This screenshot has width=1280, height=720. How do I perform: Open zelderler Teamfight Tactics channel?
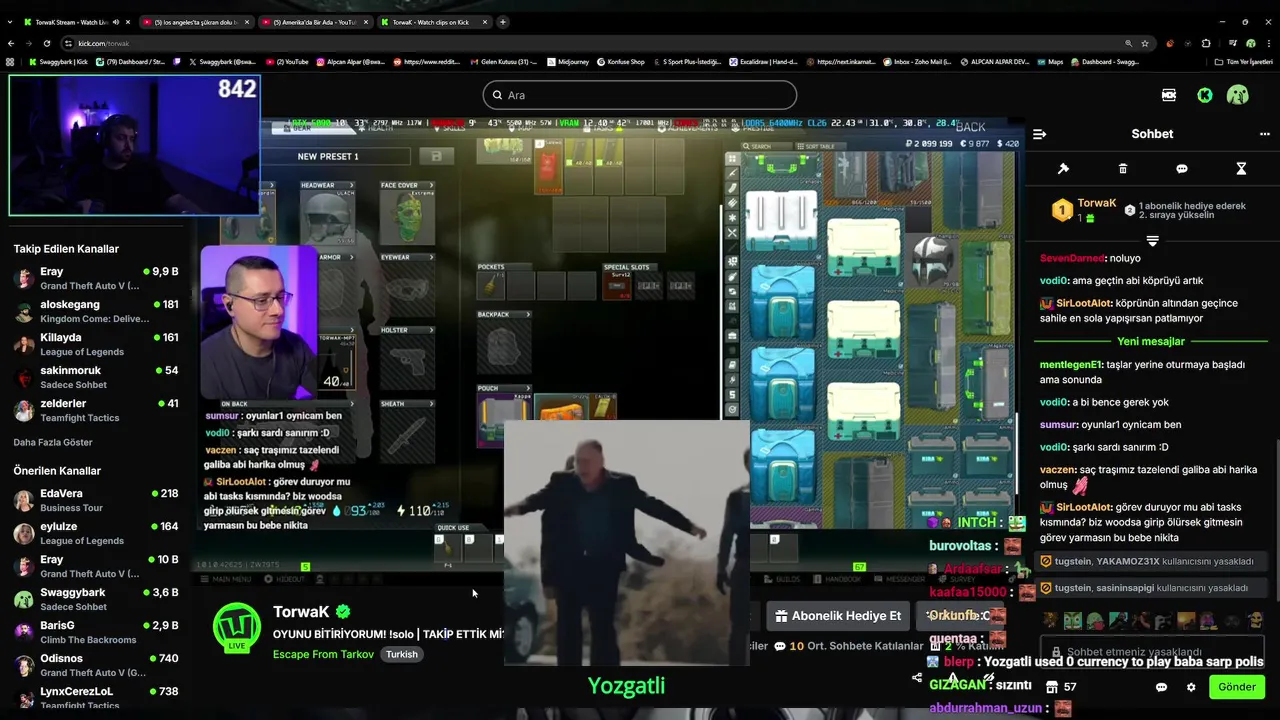click(x=96, y=410)
